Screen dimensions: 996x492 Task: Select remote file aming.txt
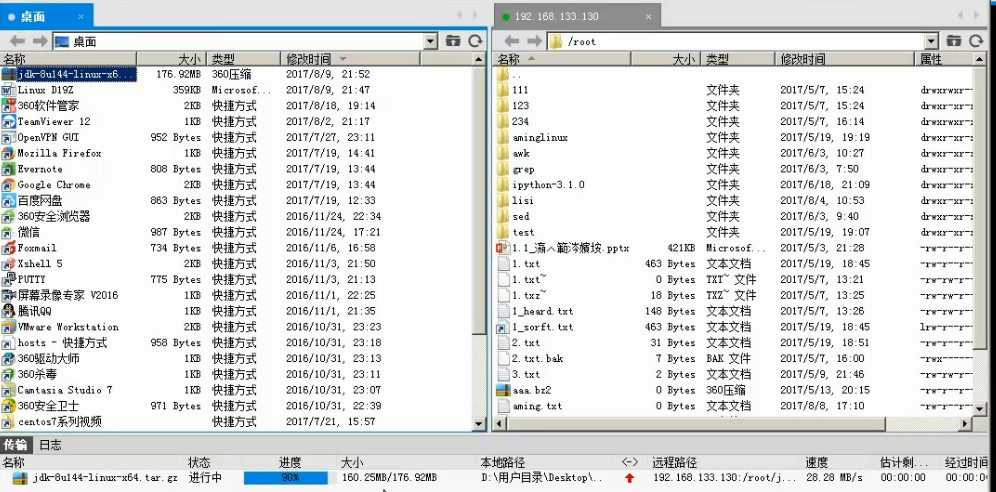point(537,406)
